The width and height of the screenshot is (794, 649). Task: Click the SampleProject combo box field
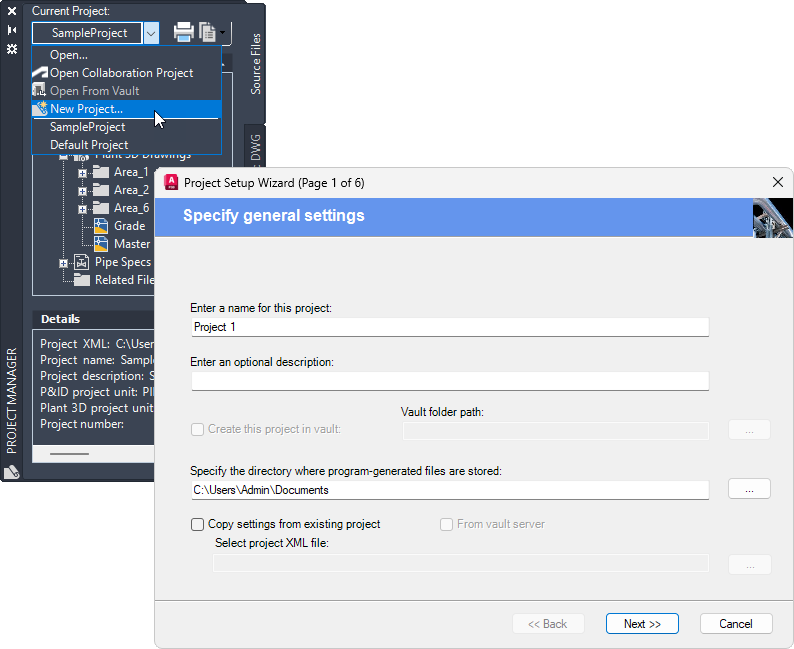[87, 33]
